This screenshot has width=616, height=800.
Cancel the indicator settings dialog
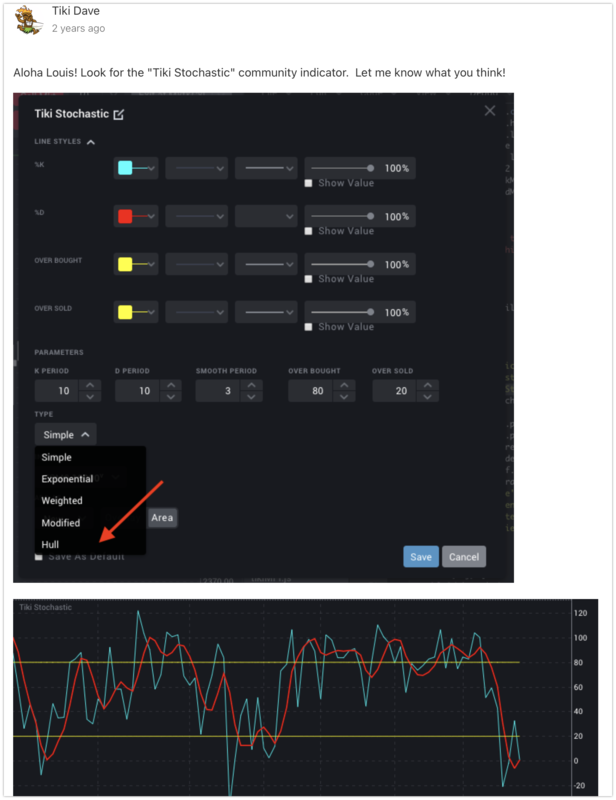[464, 557]
